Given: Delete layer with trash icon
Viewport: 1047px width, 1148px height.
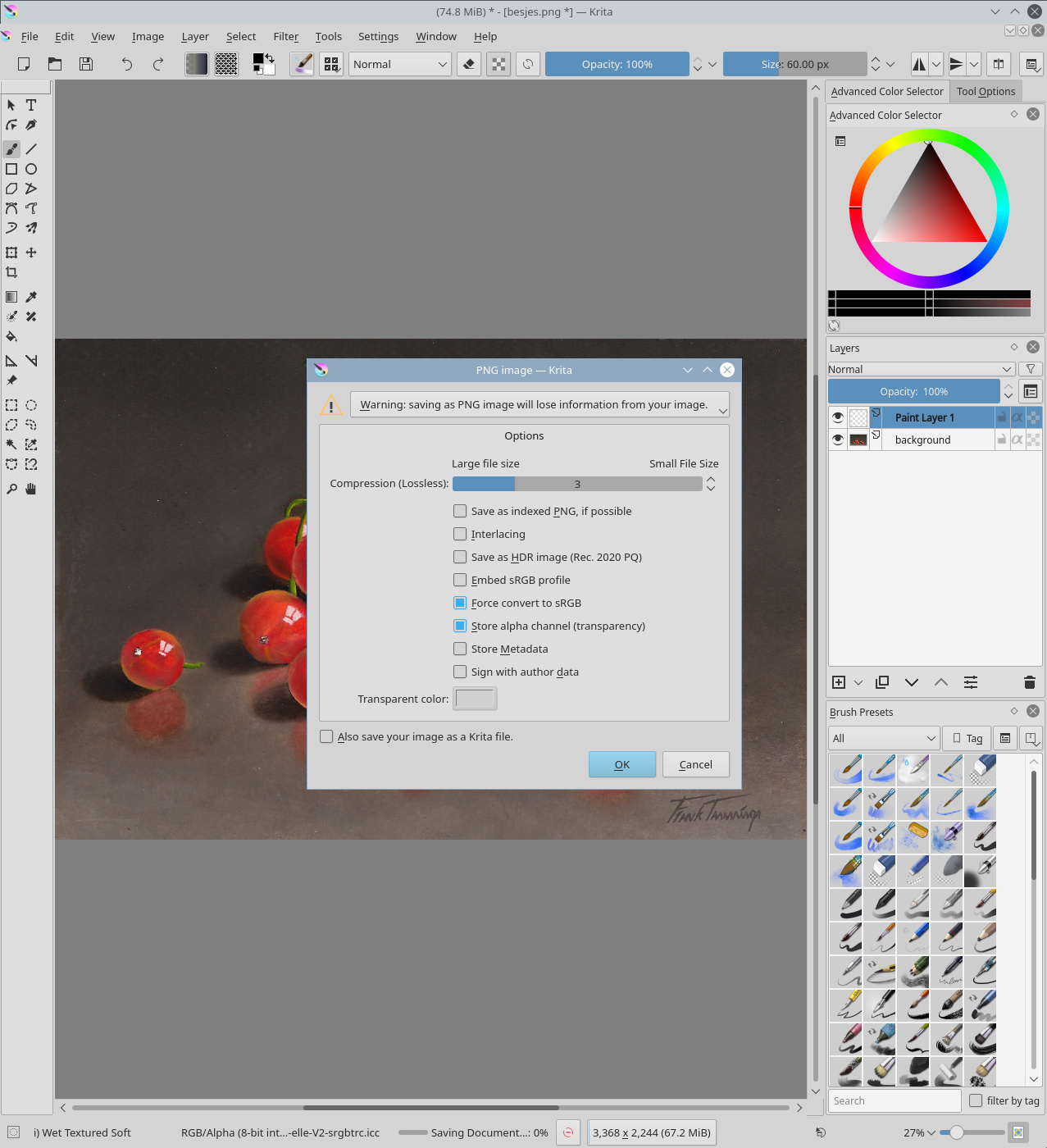Looking at the screenshot, I should [x=1030, y=682].
